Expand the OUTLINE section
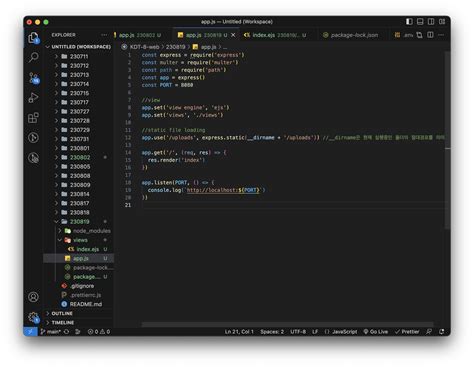This screenshot has width=474, height=367. tap(79, 313)
